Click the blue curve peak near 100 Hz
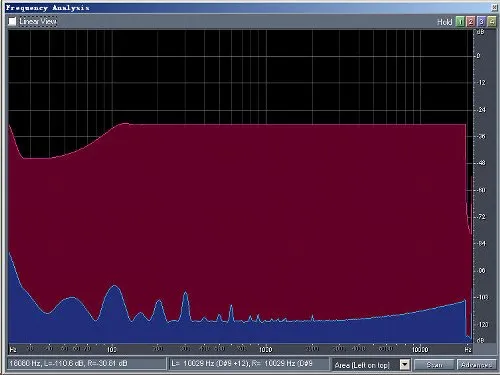 click(115, 286)
